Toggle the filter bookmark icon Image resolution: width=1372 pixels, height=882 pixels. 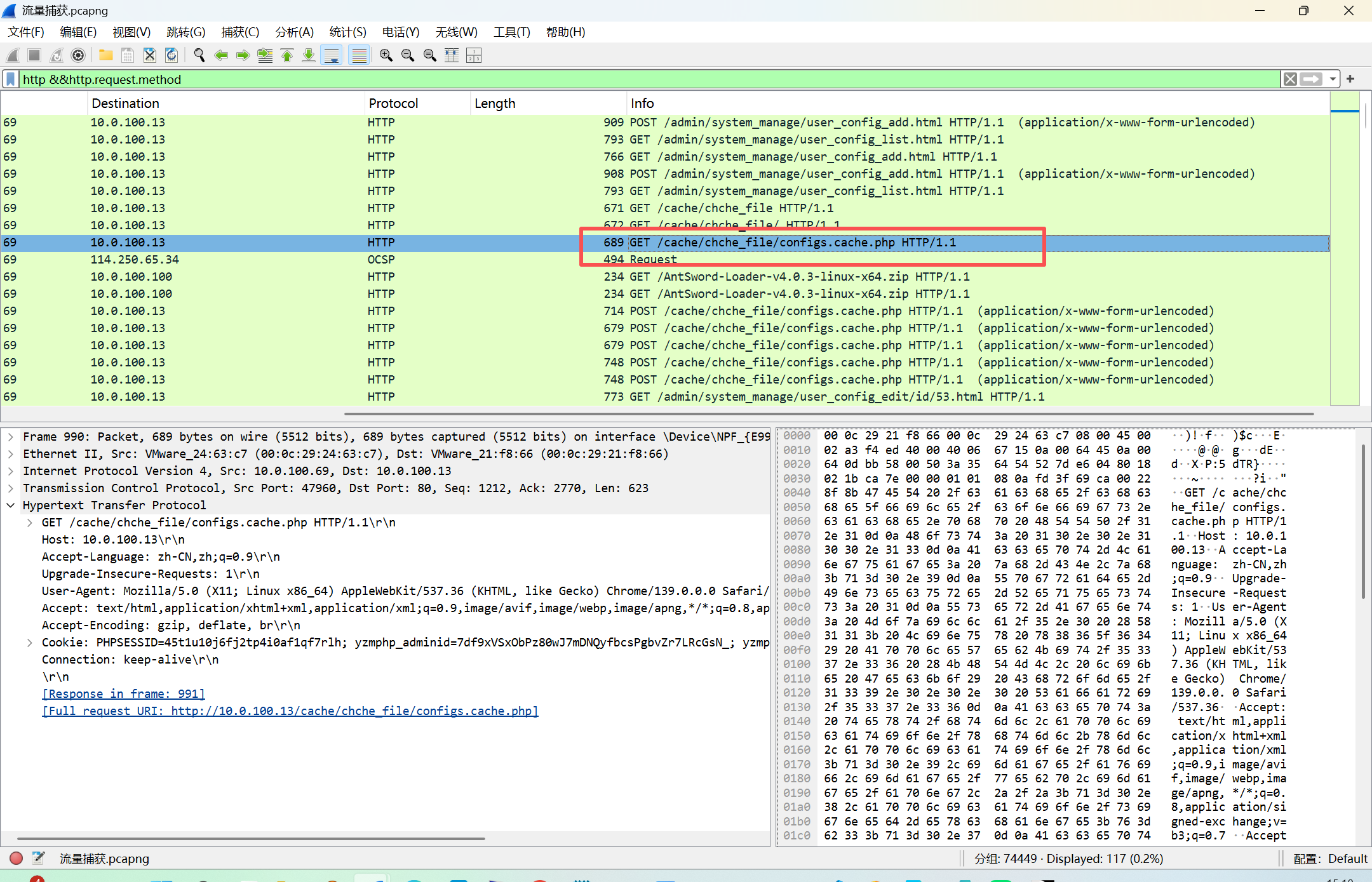pyautogui.click(x=11, y=79)
